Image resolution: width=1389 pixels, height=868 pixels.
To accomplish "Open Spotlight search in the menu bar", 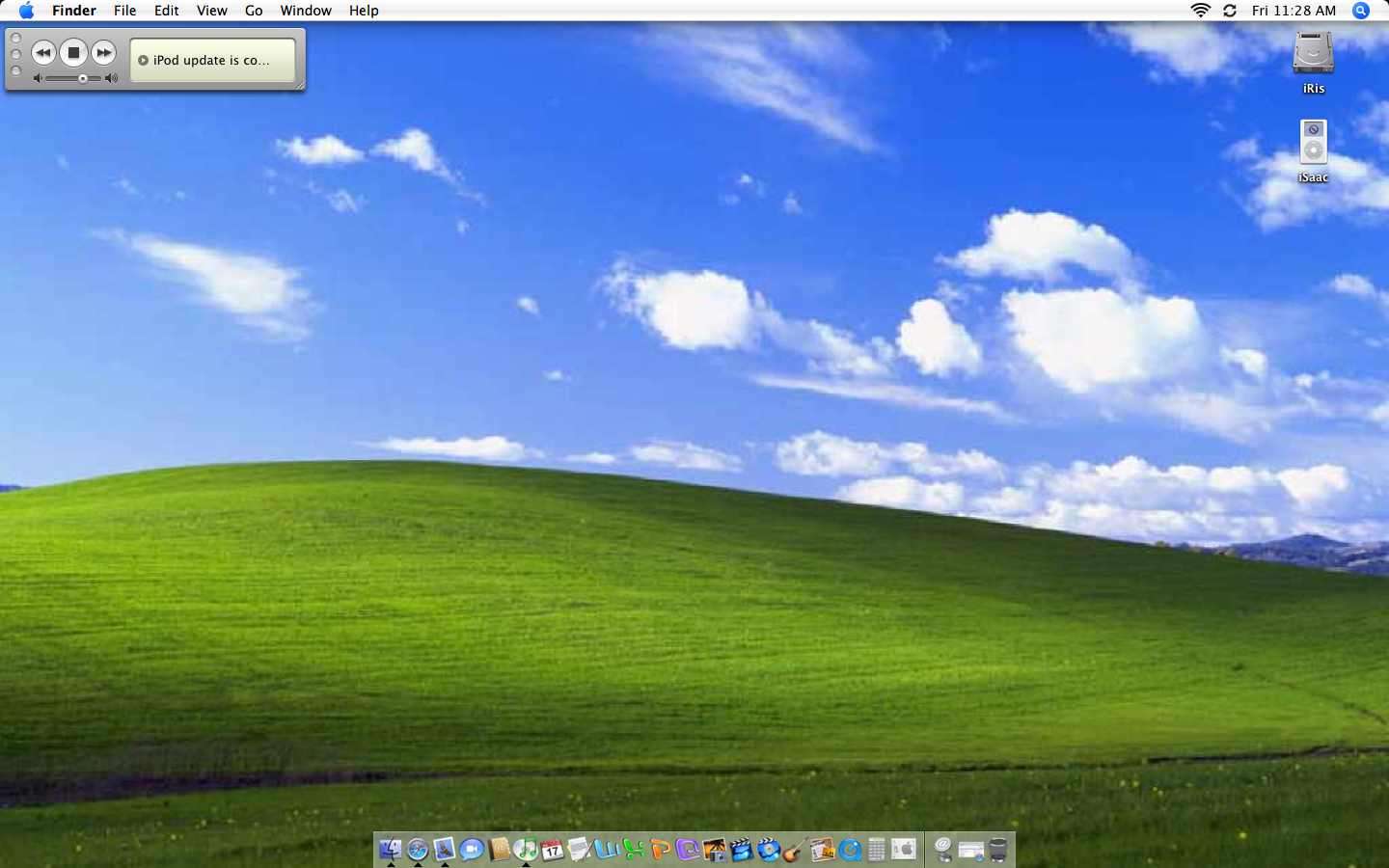I will (x=1361, y=11).
